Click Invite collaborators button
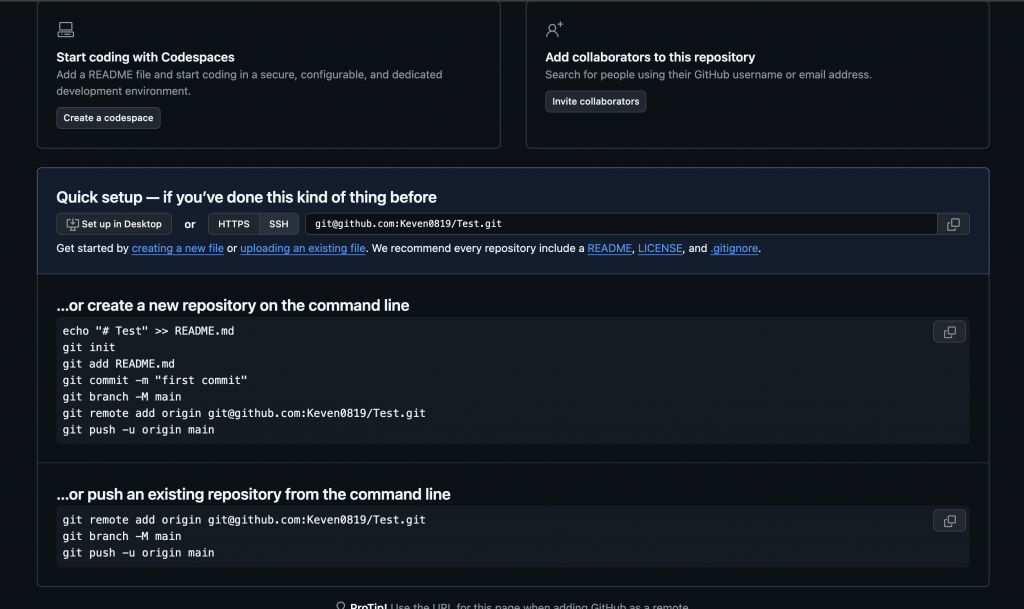The width and height of the screenshot is (1024, 609). (x=596, y=101)
